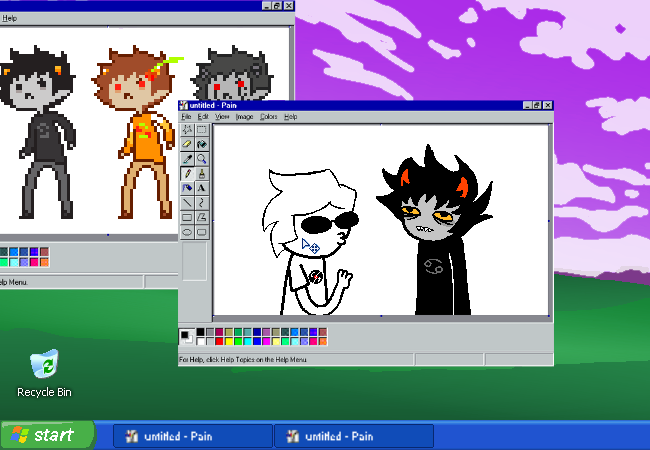Image resolution: width=650 pixels, height=450 pixels.
Task: Choose the yellow swatch in front palette
Action: tap(229, 341)
